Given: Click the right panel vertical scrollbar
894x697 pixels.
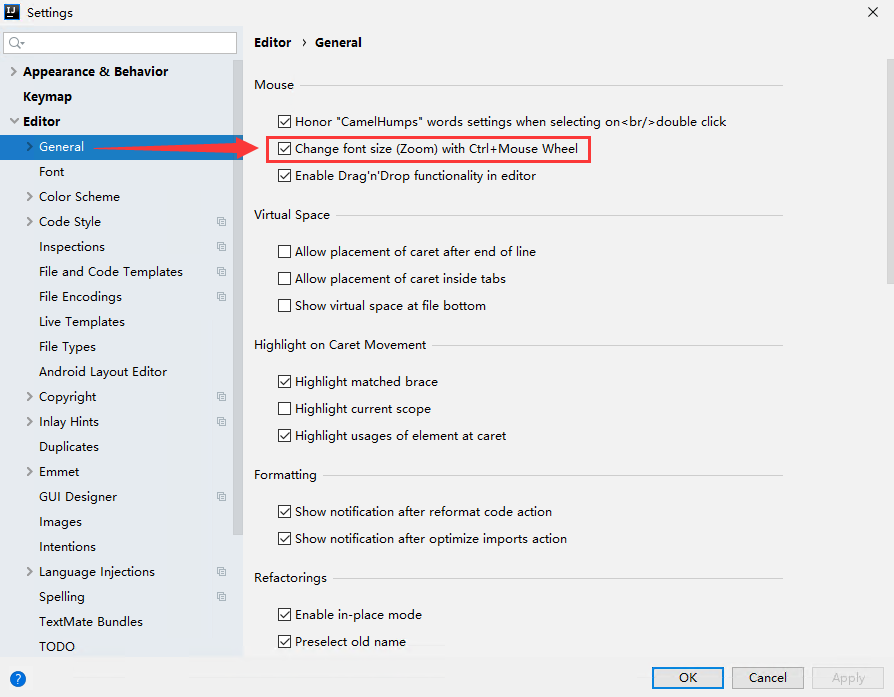Looking at the screenshot, I should coord(890,171).
